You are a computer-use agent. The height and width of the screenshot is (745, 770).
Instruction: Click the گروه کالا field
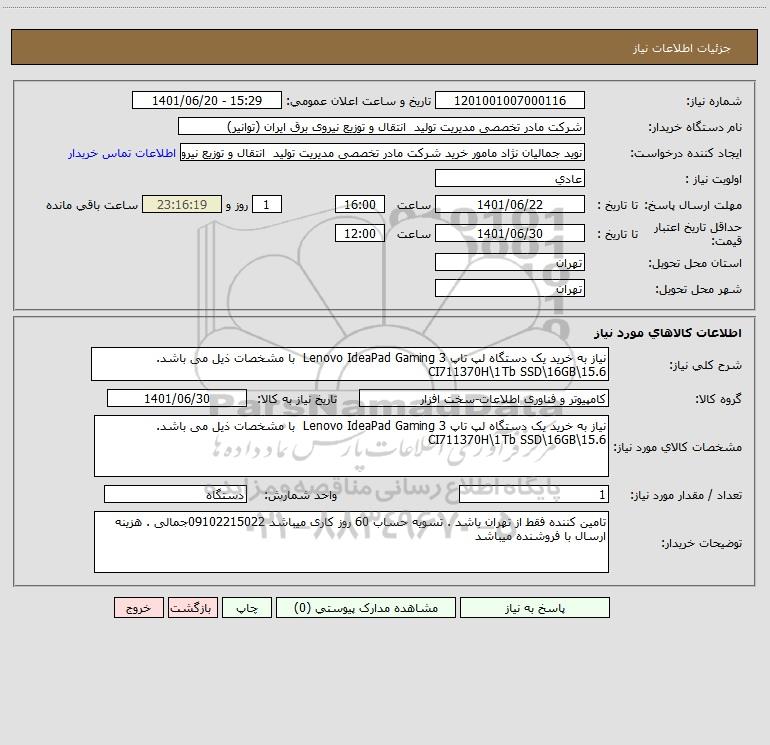[484, 398]
